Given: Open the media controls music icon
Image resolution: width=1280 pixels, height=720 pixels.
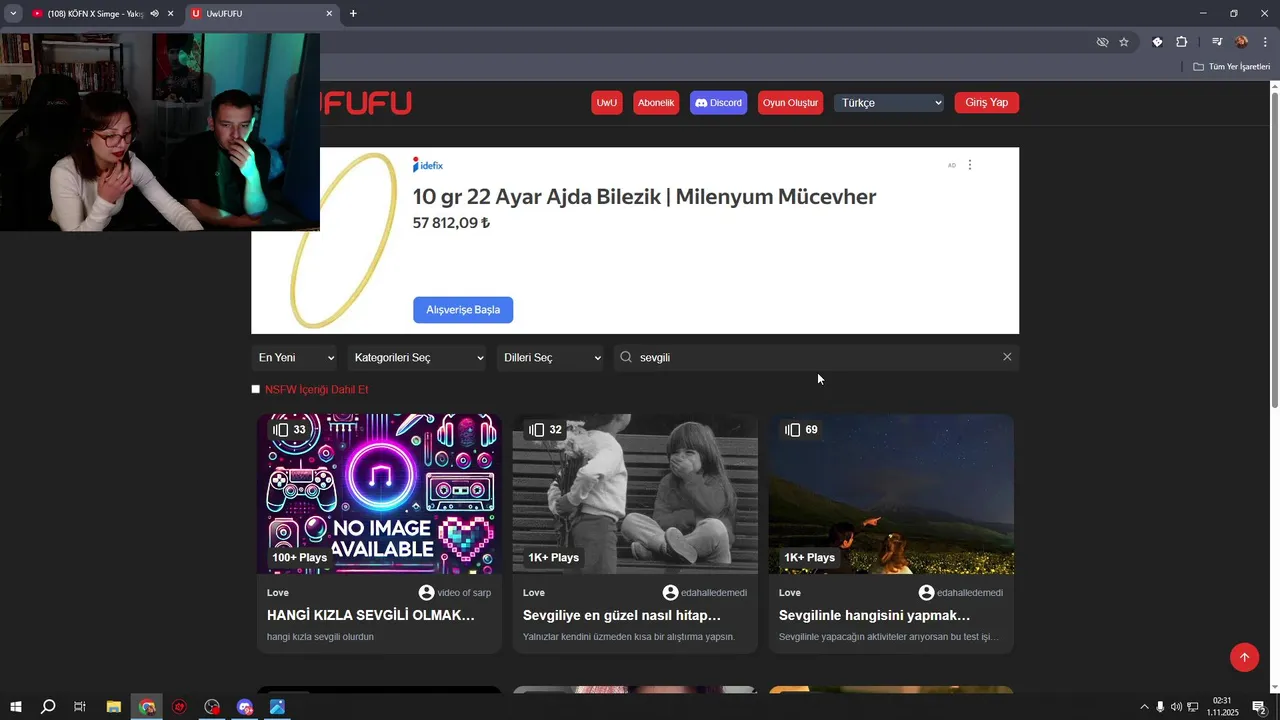Looking at the screenshot, I should click(x=1217, y=42).
